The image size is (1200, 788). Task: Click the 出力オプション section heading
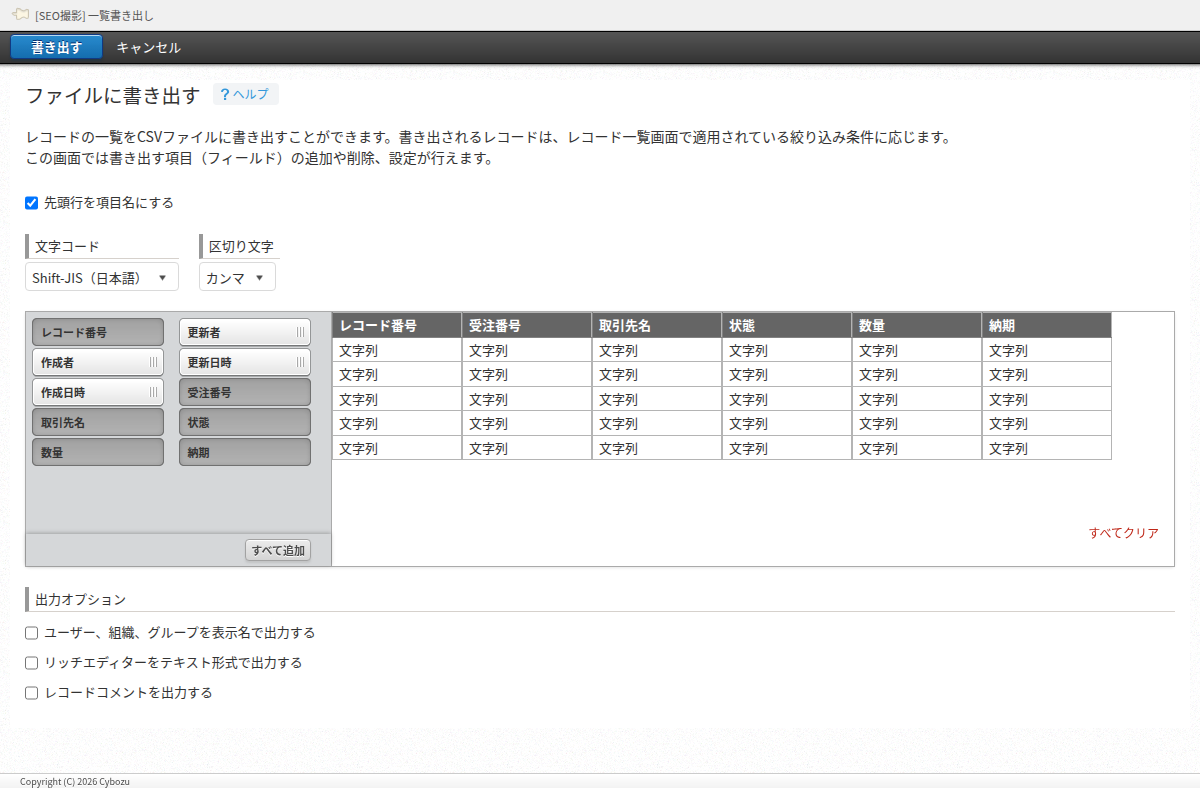pos(81,600)
